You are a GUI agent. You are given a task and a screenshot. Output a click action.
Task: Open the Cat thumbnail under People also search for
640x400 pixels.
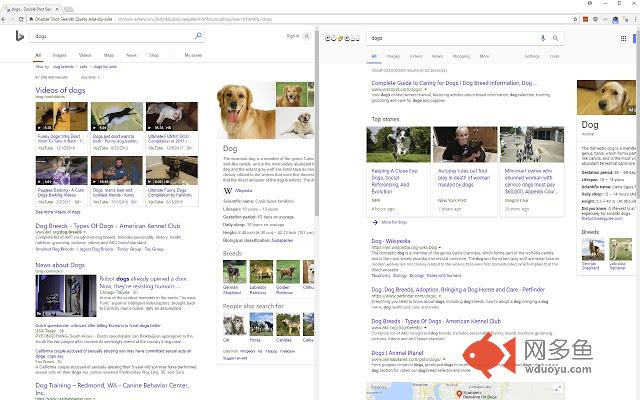pos(234,324)
